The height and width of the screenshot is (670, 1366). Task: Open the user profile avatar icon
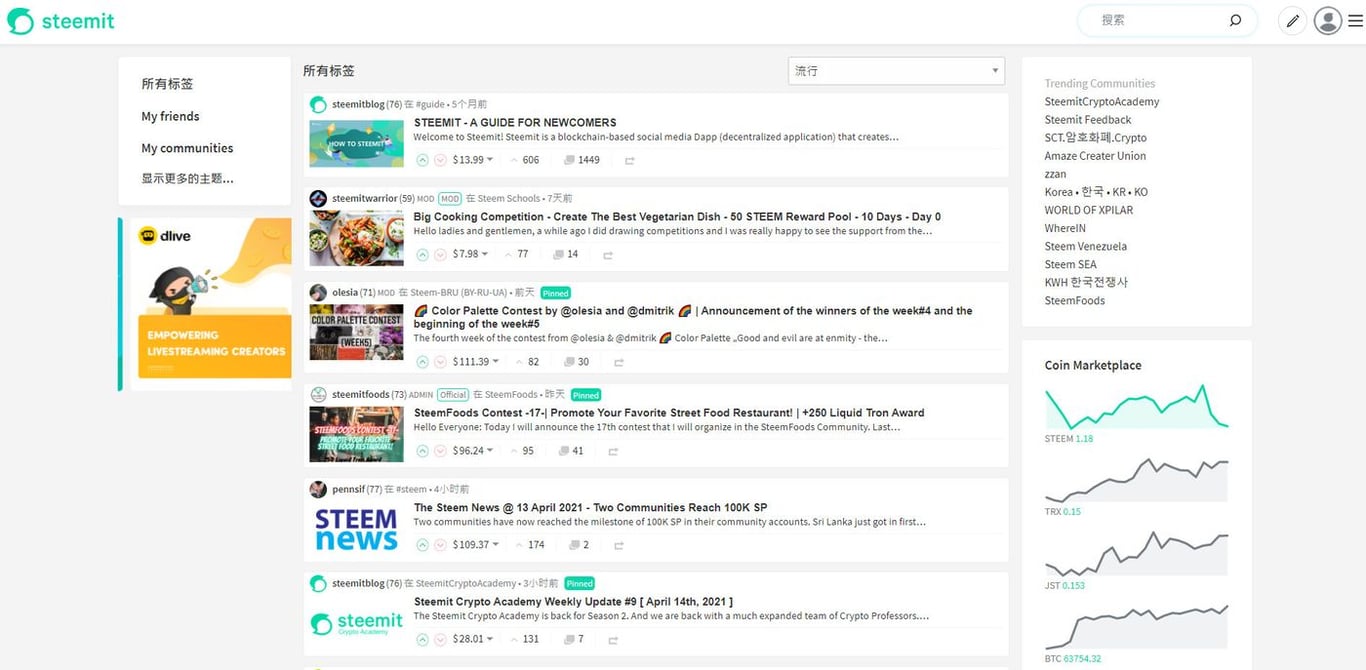click(x=1328, y=20)
